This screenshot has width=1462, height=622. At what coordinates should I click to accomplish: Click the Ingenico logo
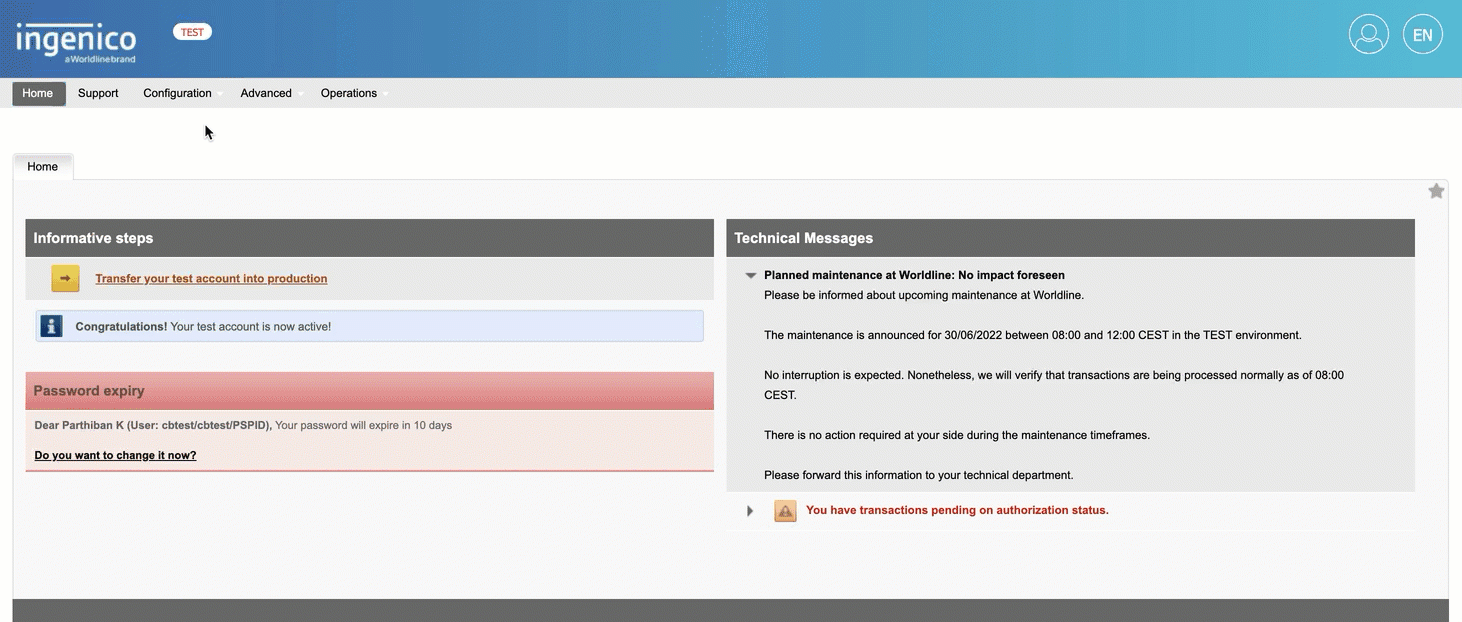tap(76, 42)
